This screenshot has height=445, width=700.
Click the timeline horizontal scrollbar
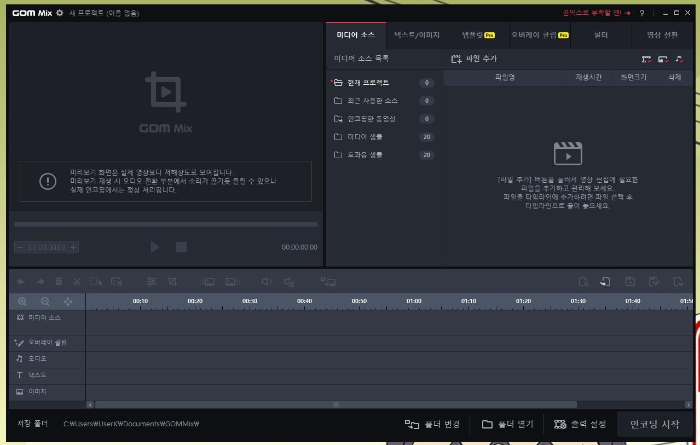pyautogui.click(x=336, y=405)
